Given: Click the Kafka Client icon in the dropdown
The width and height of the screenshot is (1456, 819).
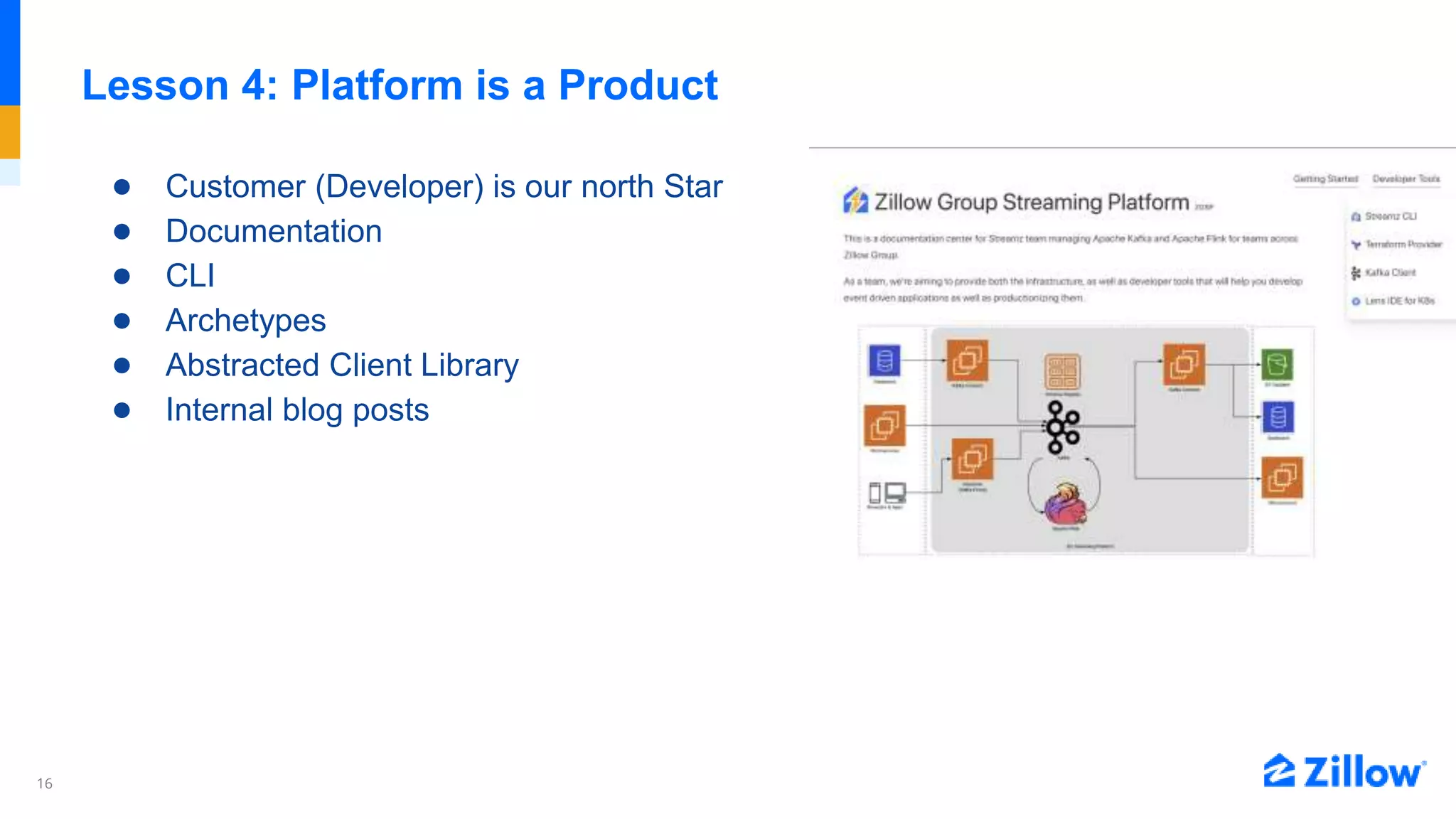Looking at the screenshot, I should [1356, 273].
